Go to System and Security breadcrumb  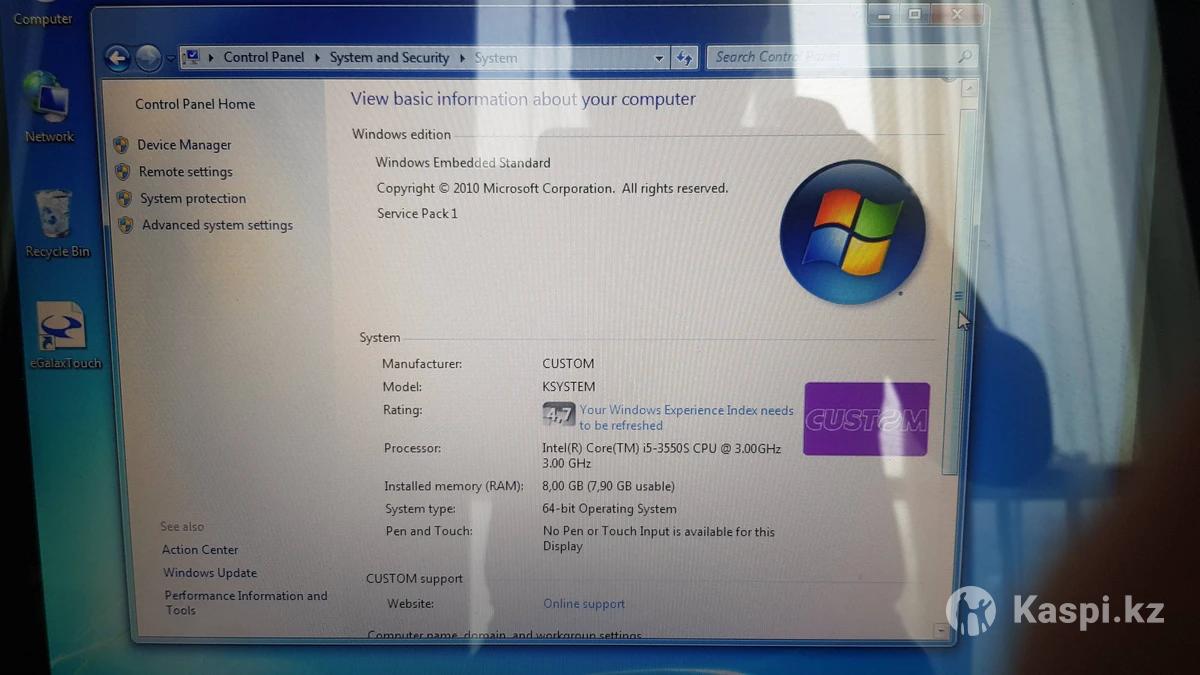[389, 58]
